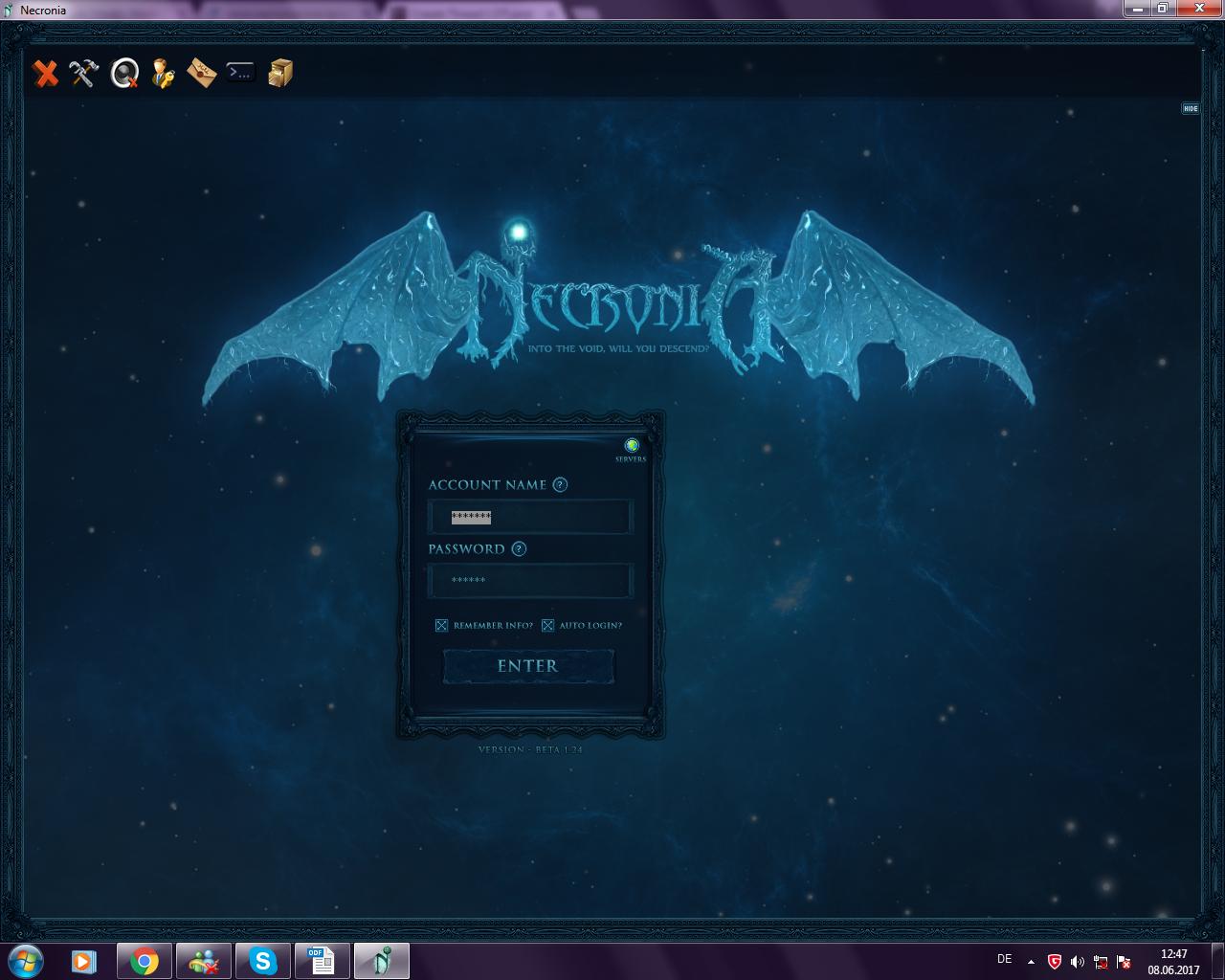Screen dimensions: 1225x980
Task: Click the red X exit icon in toolbar
Action: click(45, 73)
